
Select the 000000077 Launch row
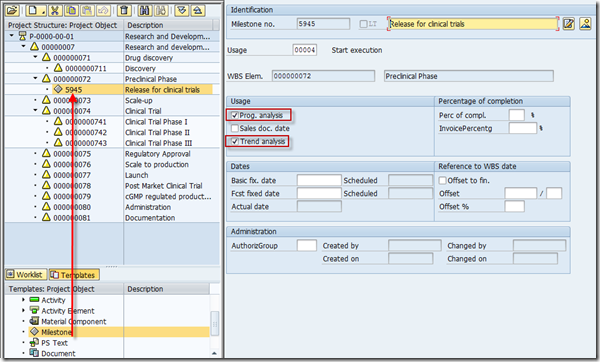click(x=112, y=175)
